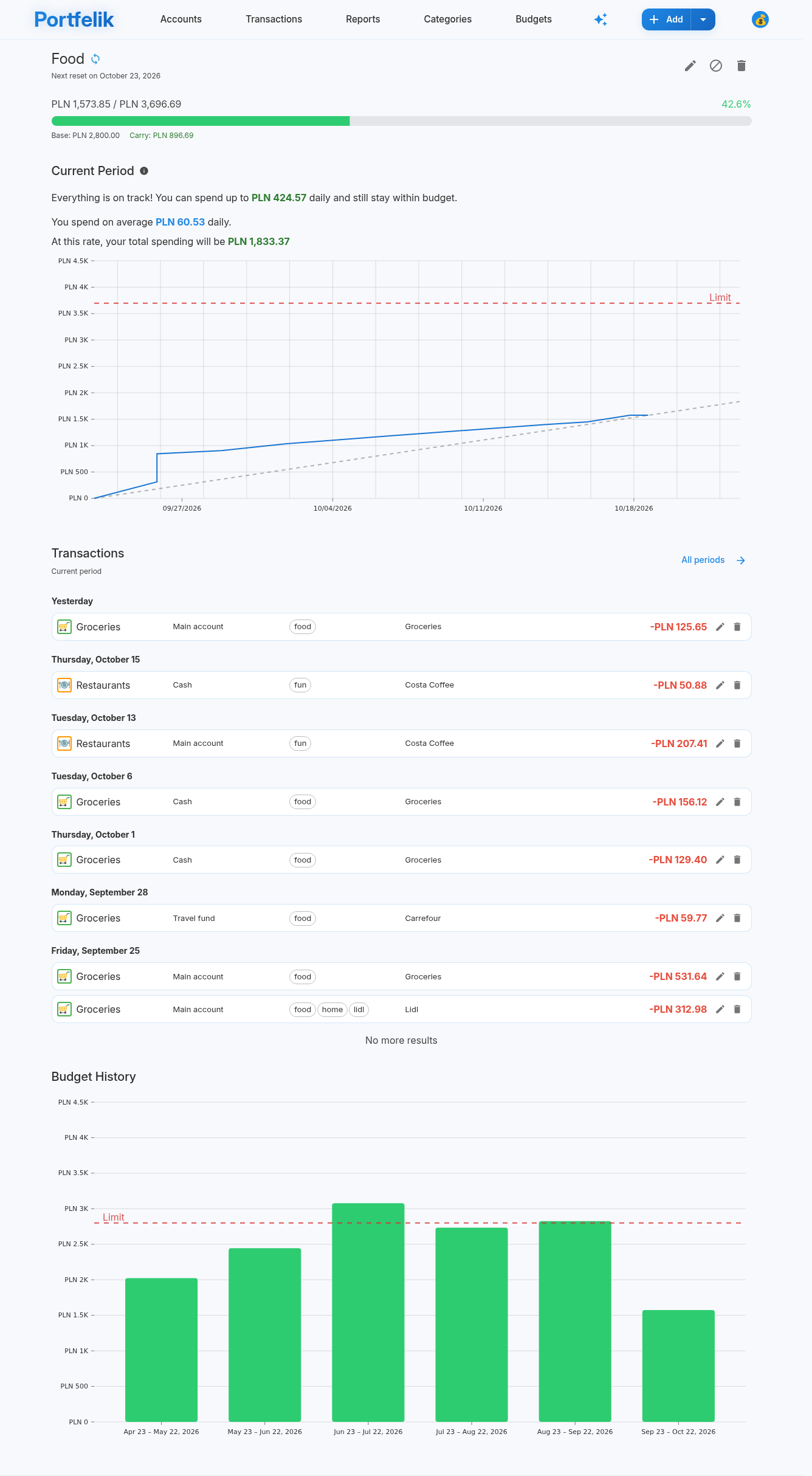Viewport: 812px width, 1476px height.
Task: Edit the Food budget with the pencil icon
Action: [690, 66]
